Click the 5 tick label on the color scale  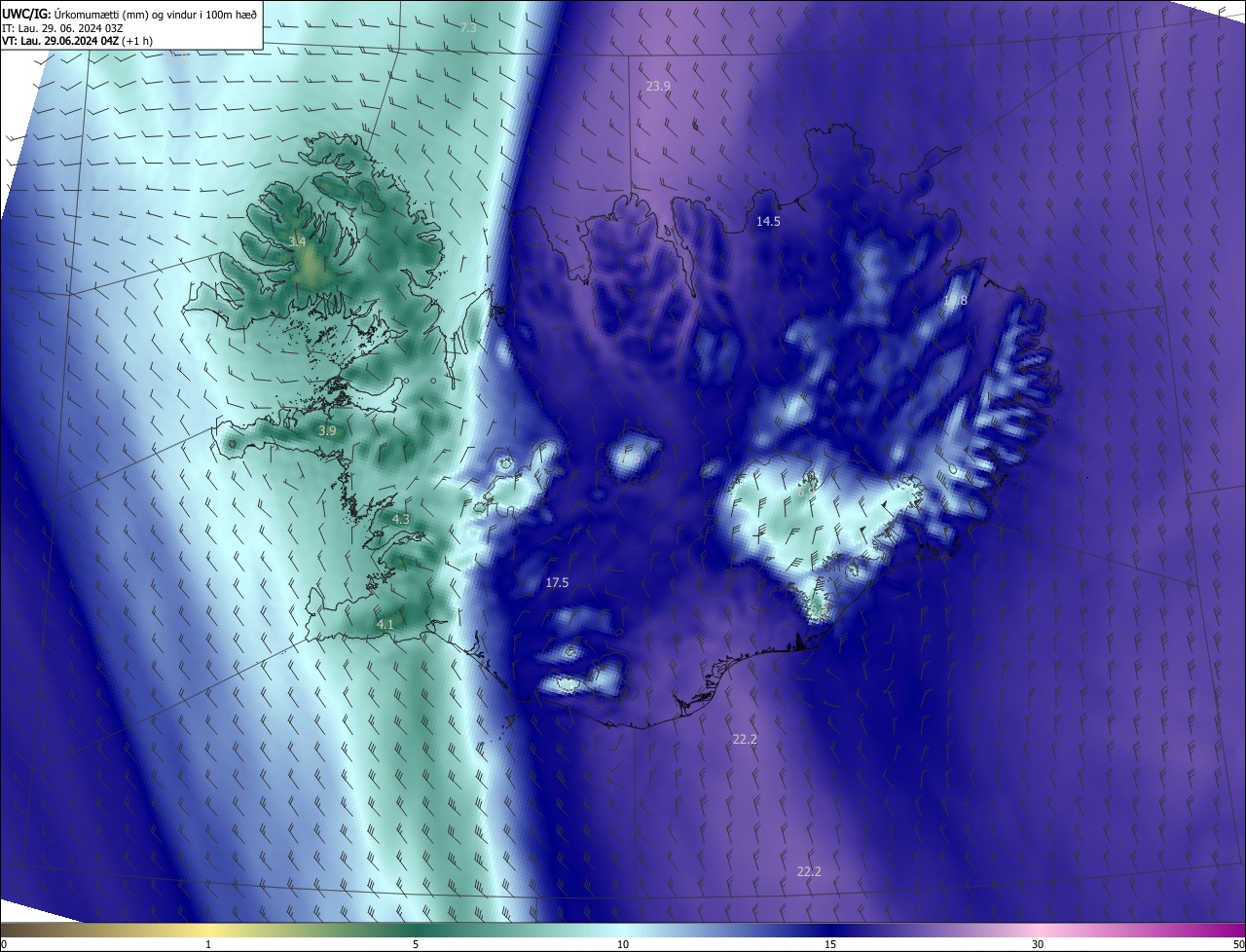[x=416, y=945]
